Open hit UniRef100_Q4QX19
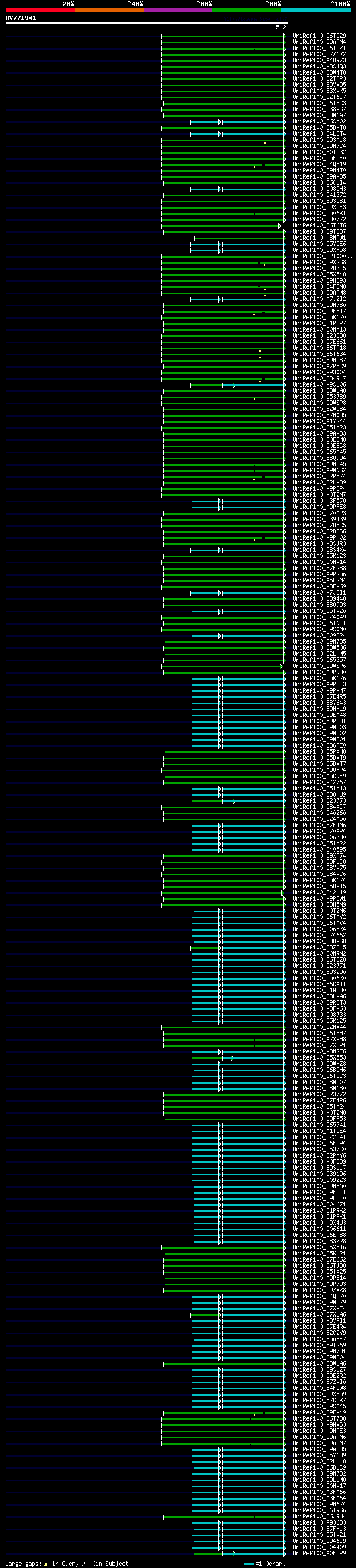The image size is (356, 1568). click(319, 164)
